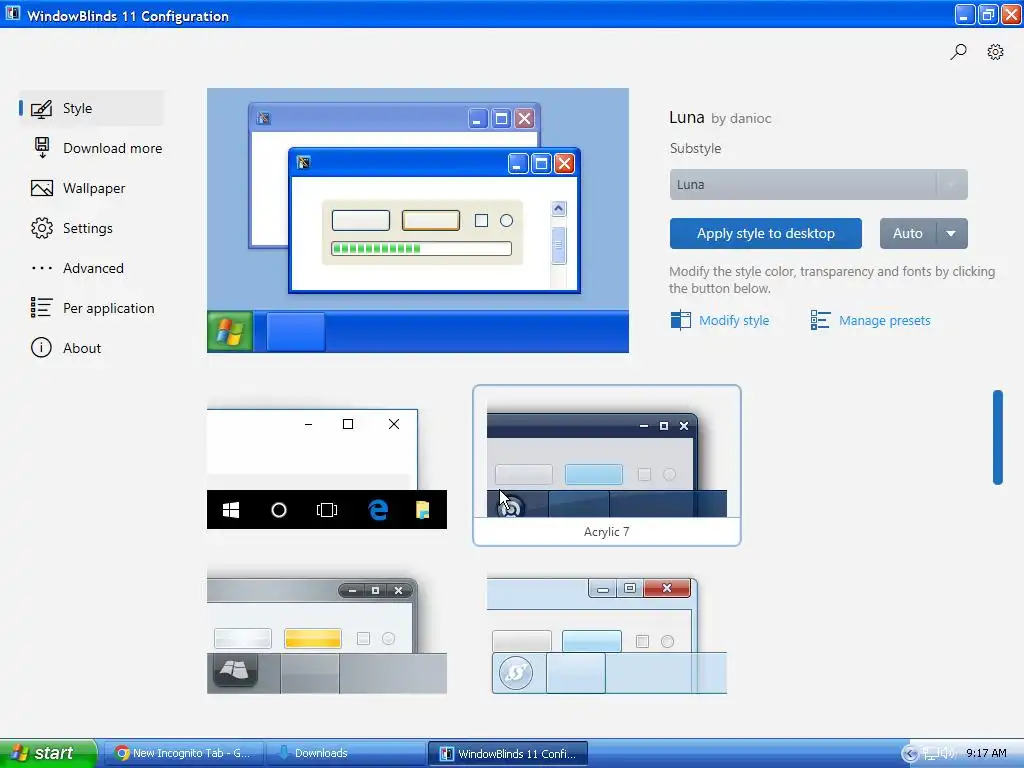Screen dimensions: 1024x768
Task: Open the gear settings icon at top right
Action: click(x=995, y=52)
